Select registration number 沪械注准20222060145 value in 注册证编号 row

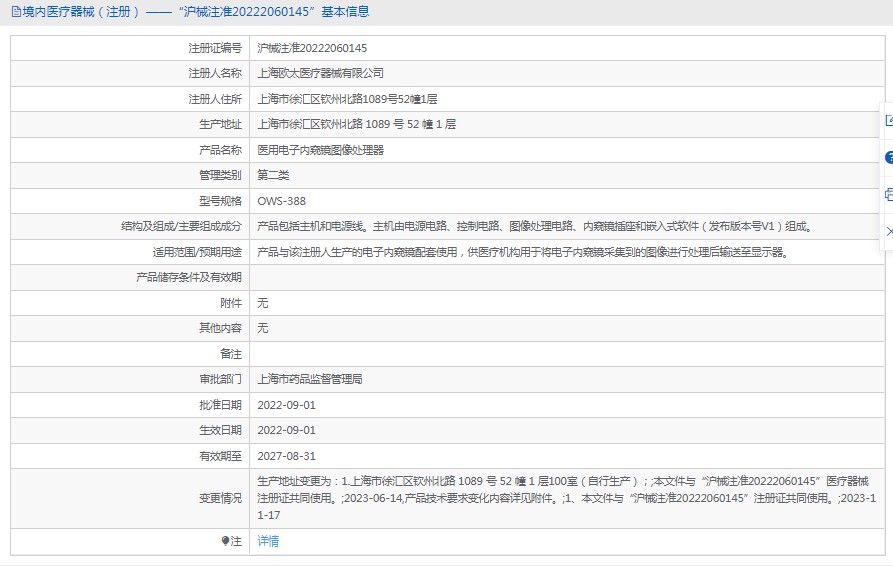coord(312,48)
